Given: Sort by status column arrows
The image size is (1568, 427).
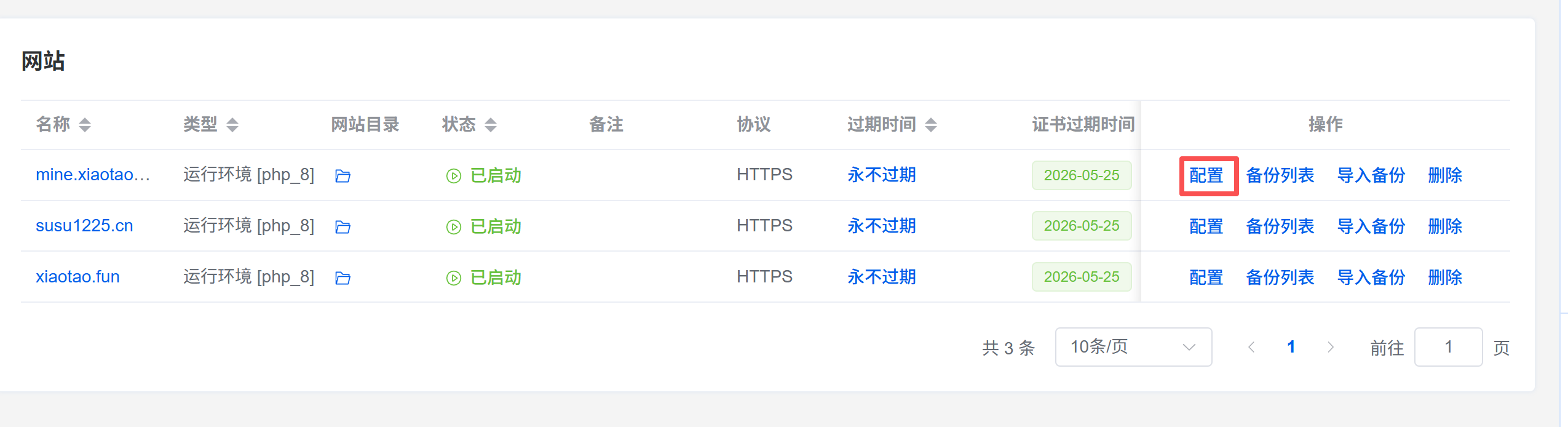Looking at the screenshot, I should coord(490,125).
